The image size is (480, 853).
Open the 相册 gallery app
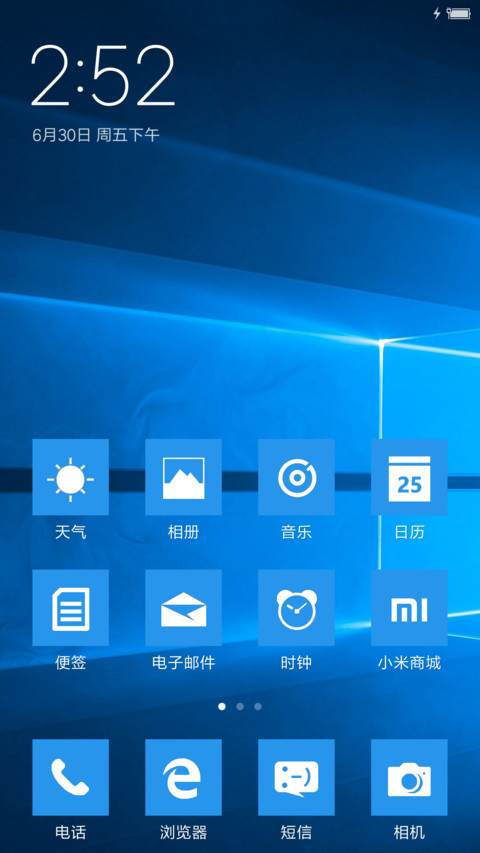(183, 477)
